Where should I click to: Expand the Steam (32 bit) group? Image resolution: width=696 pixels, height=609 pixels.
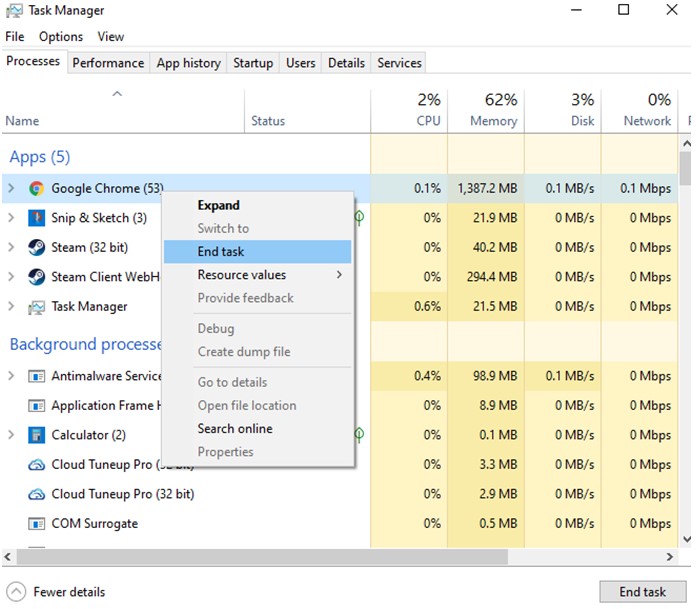(x=11, y=247)
